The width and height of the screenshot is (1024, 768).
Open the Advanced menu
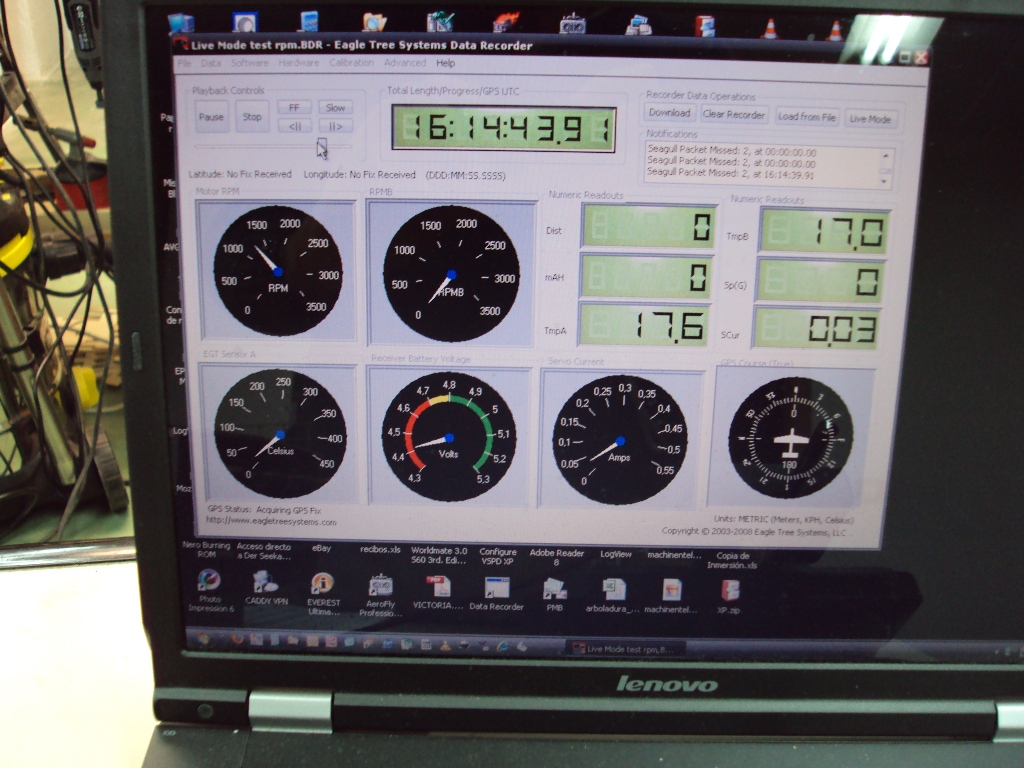[405, 63]
